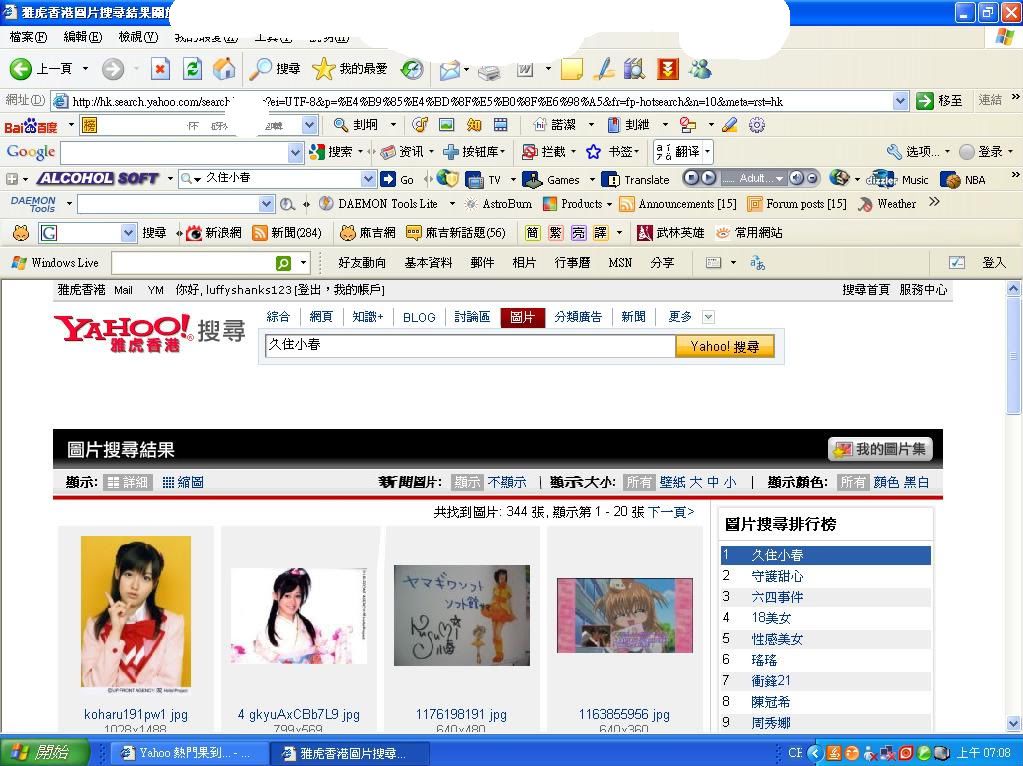
Task: Click the IE Forward arrow button
Action: (x=112, y=69)
